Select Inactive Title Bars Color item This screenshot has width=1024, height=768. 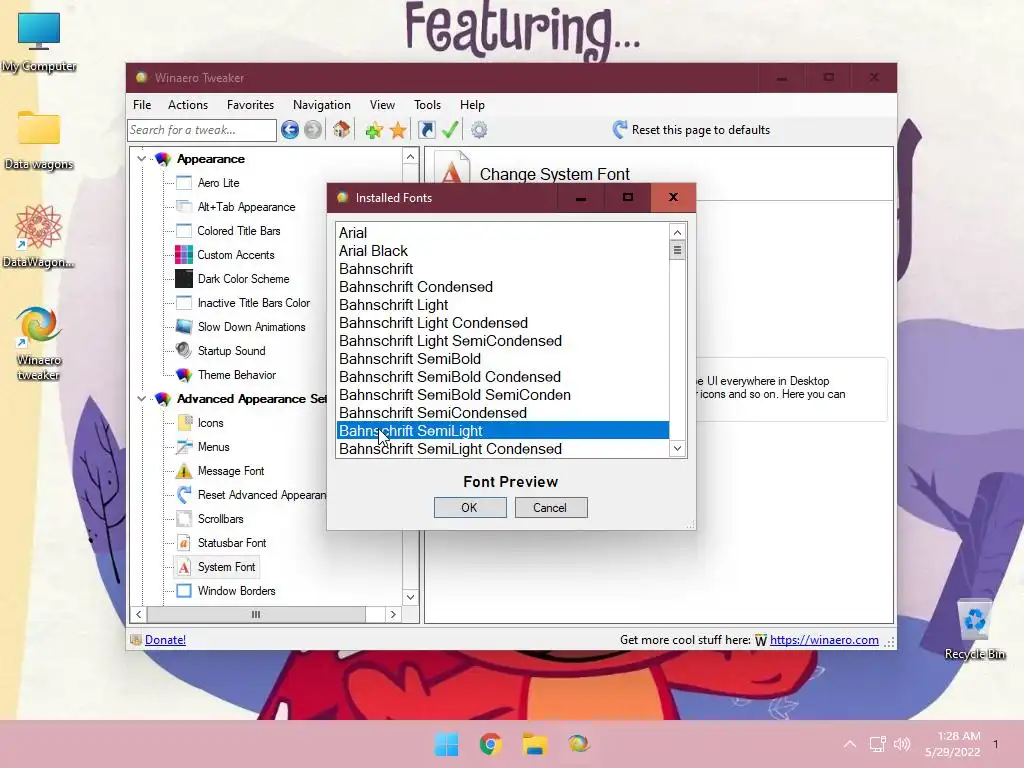click(253, 303)
